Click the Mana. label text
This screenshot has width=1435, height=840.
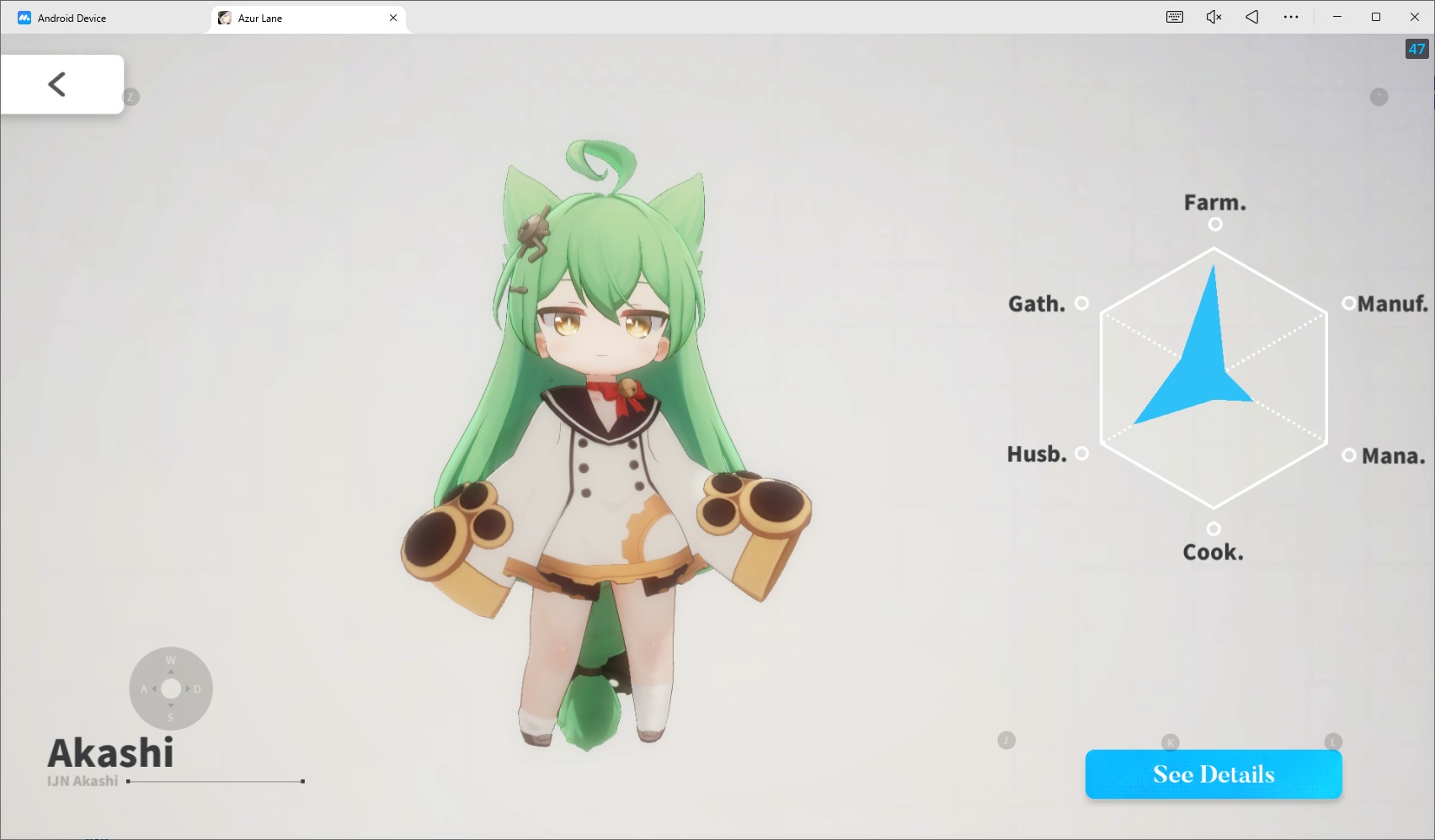[x=1393, y=455]
